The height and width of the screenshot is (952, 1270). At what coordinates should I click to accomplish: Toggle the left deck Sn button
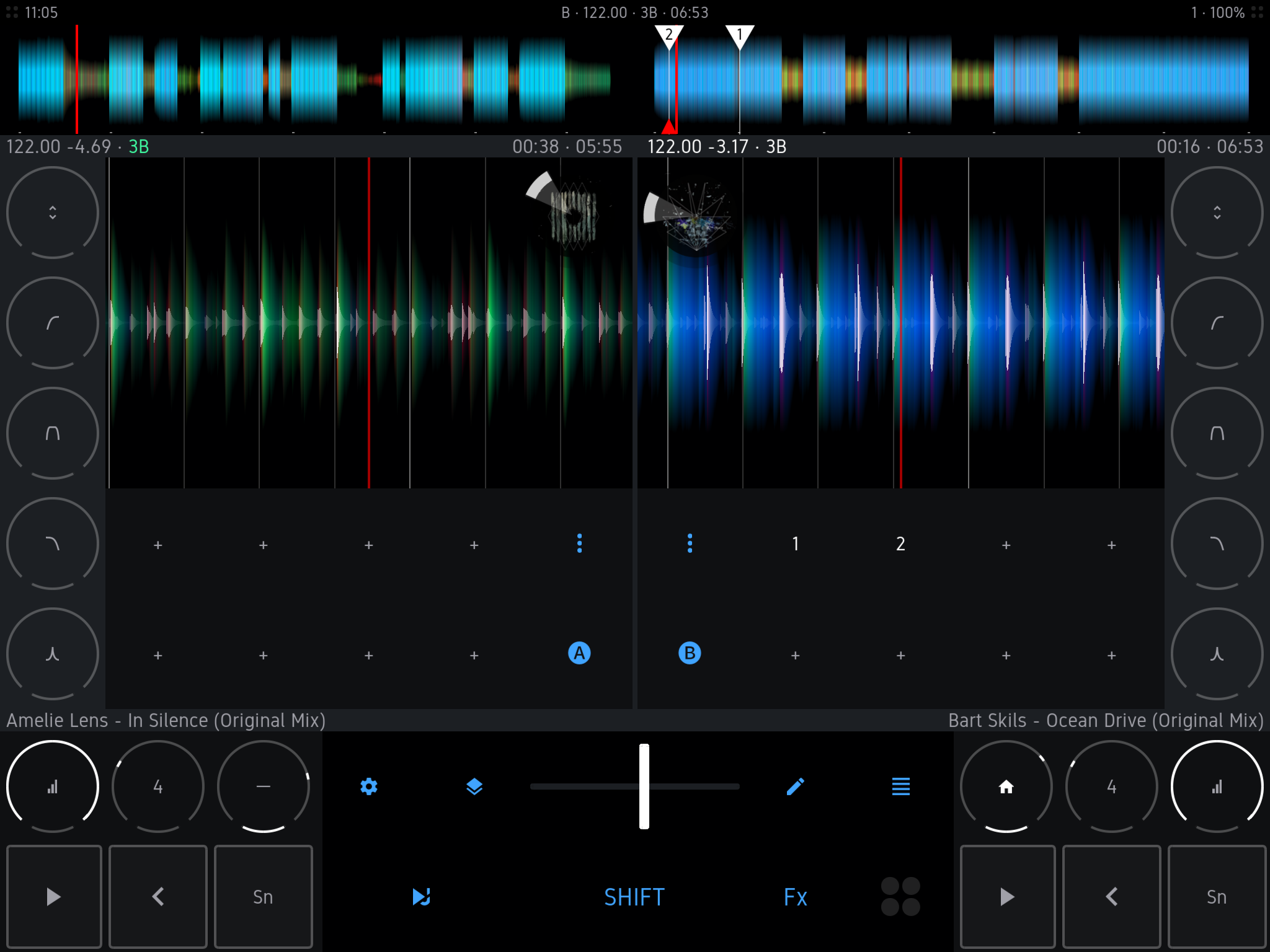pyautogui.click(x=263, y=896)
